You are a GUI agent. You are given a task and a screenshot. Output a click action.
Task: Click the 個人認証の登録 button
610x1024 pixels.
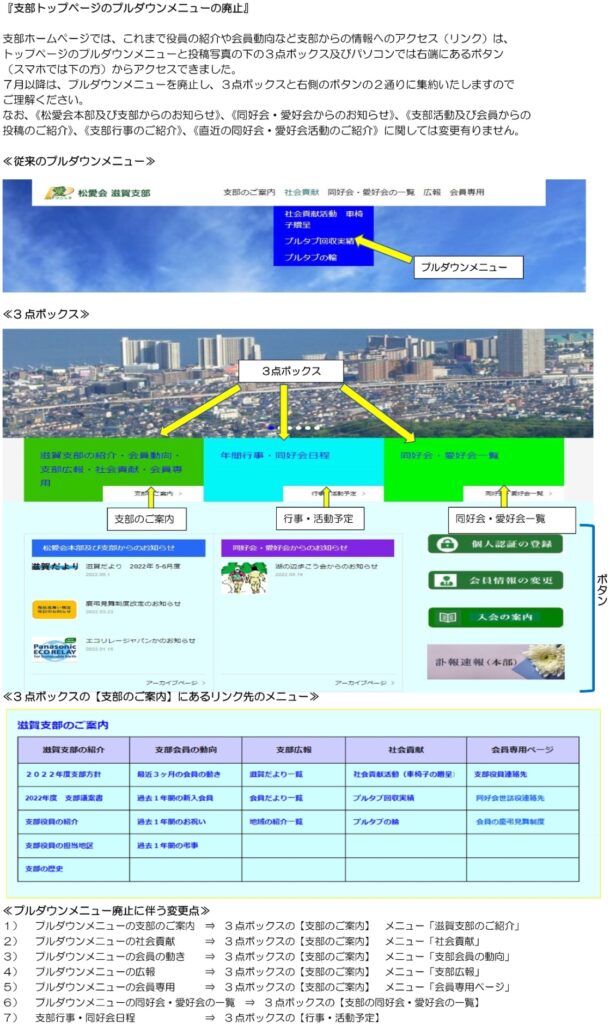pos(495,544)
